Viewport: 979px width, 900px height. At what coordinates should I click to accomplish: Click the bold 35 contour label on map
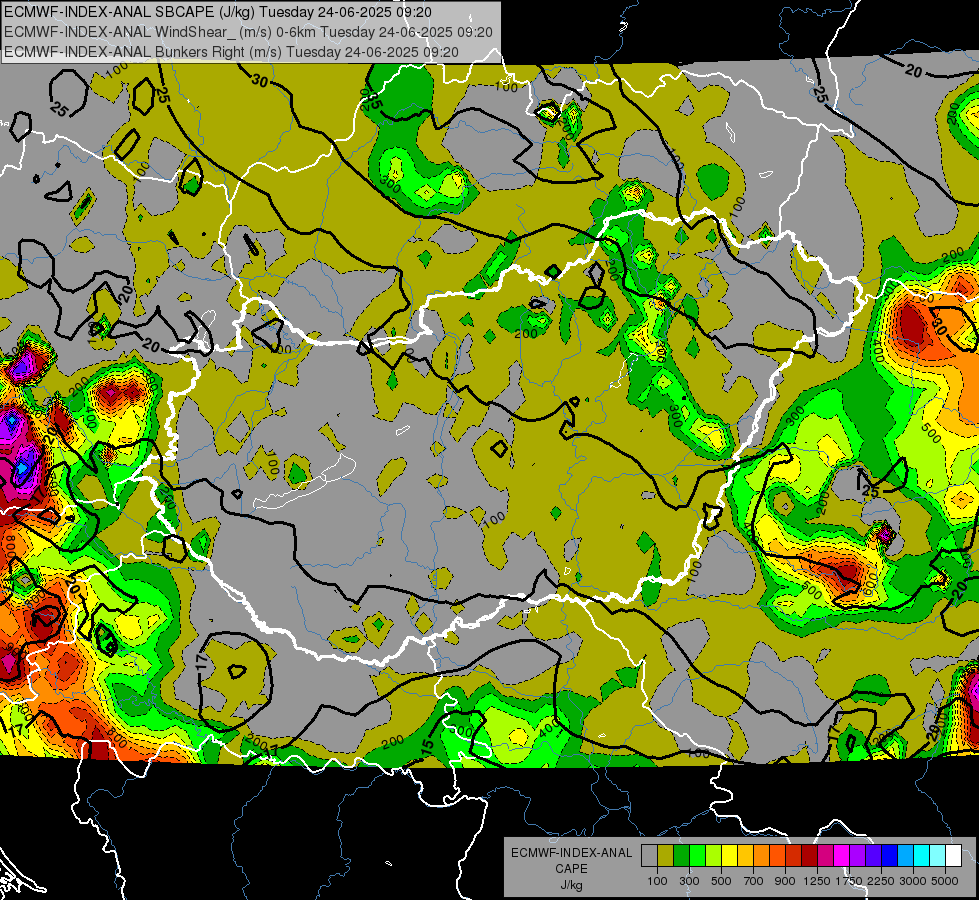[x=373, y=100]
